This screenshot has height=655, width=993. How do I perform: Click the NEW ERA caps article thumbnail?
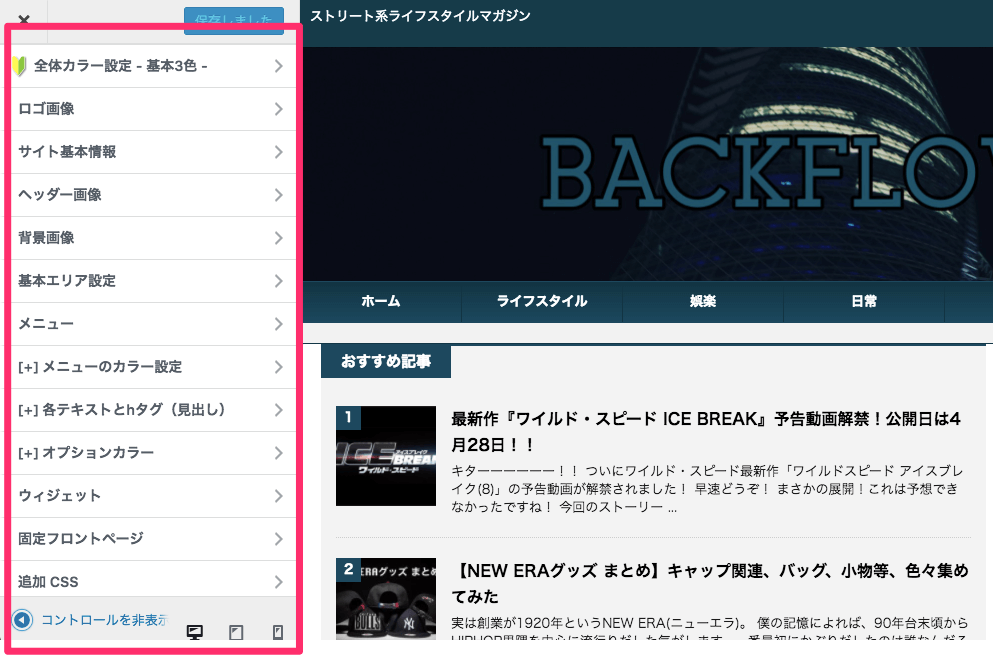(386, 598)
